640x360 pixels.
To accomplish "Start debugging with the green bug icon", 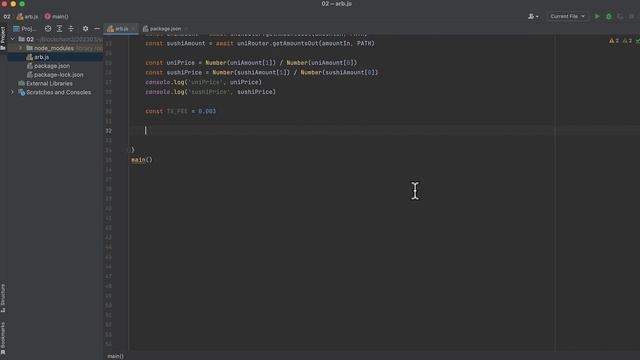I will (609, 16).
